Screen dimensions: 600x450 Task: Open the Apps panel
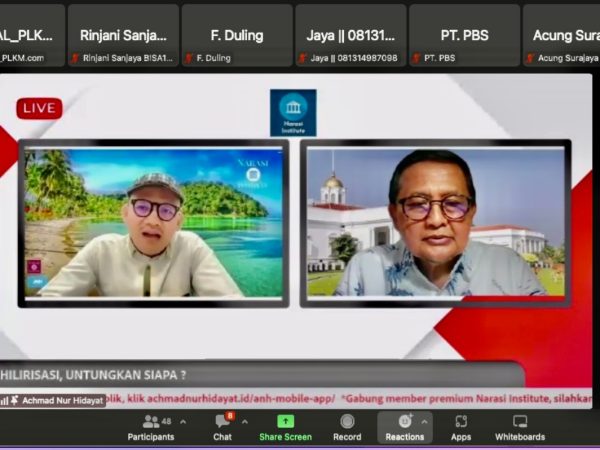click(461, 427)
